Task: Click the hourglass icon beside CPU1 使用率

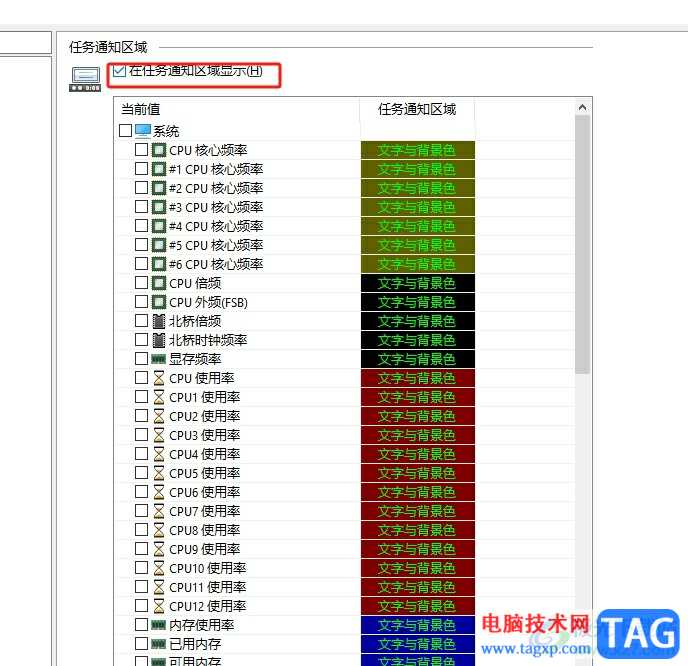Action: click(x=159, y=397)
